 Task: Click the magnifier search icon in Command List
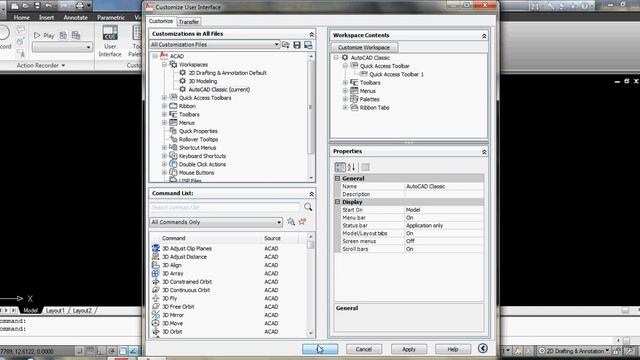(308, 207)
